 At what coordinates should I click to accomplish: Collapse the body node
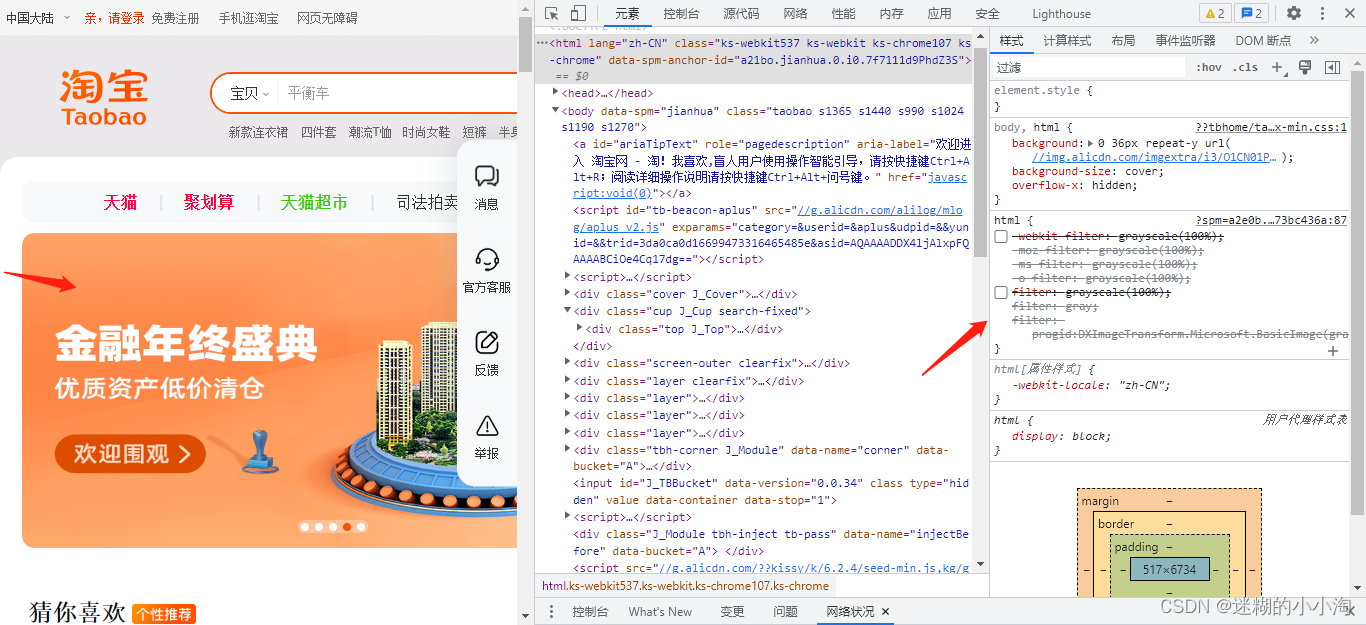556,110
